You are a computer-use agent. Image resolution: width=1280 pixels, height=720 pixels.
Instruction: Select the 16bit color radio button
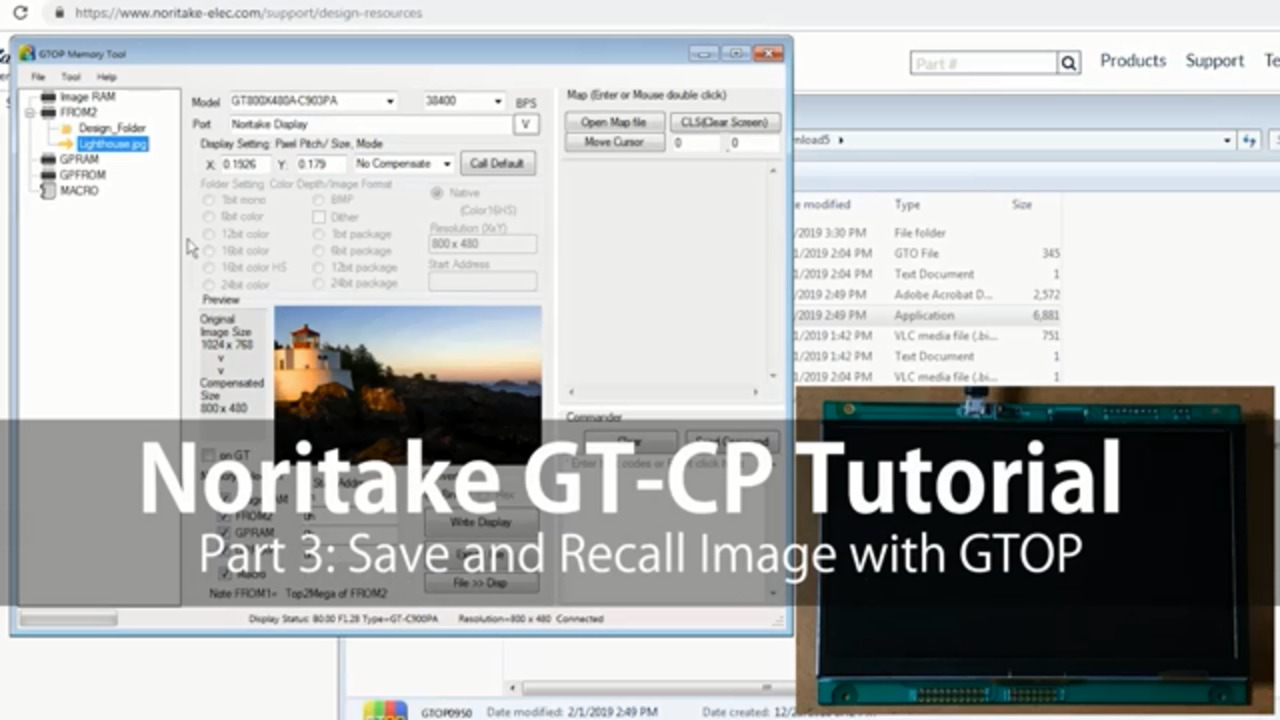(x=209, y=251)
